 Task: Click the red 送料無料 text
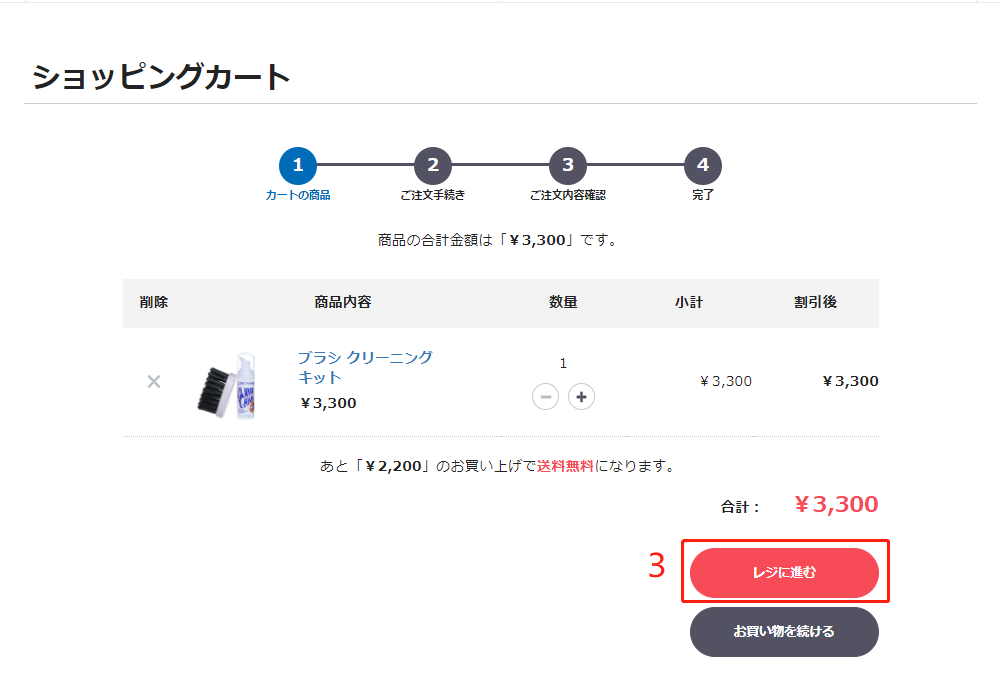(x=566, y=466)
